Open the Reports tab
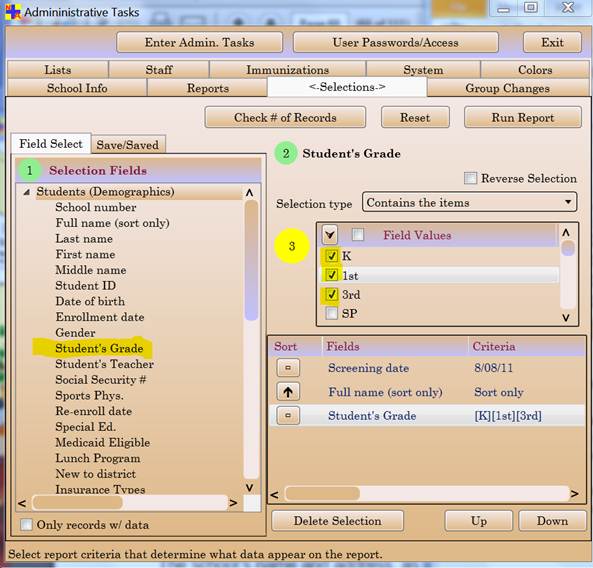Viewport: 593px width, 568px height. 208,88
